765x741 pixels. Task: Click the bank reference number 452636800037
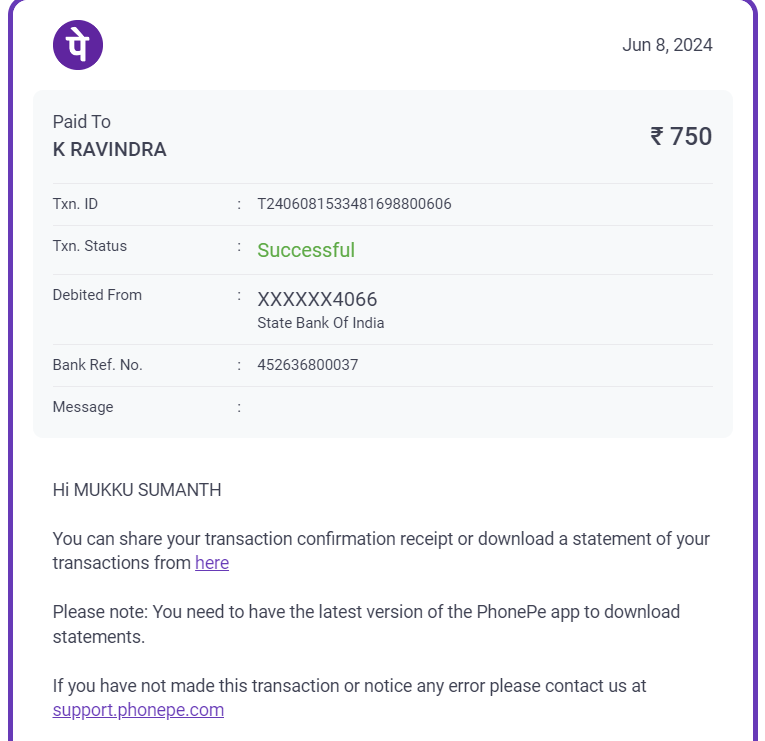point(307,365)
